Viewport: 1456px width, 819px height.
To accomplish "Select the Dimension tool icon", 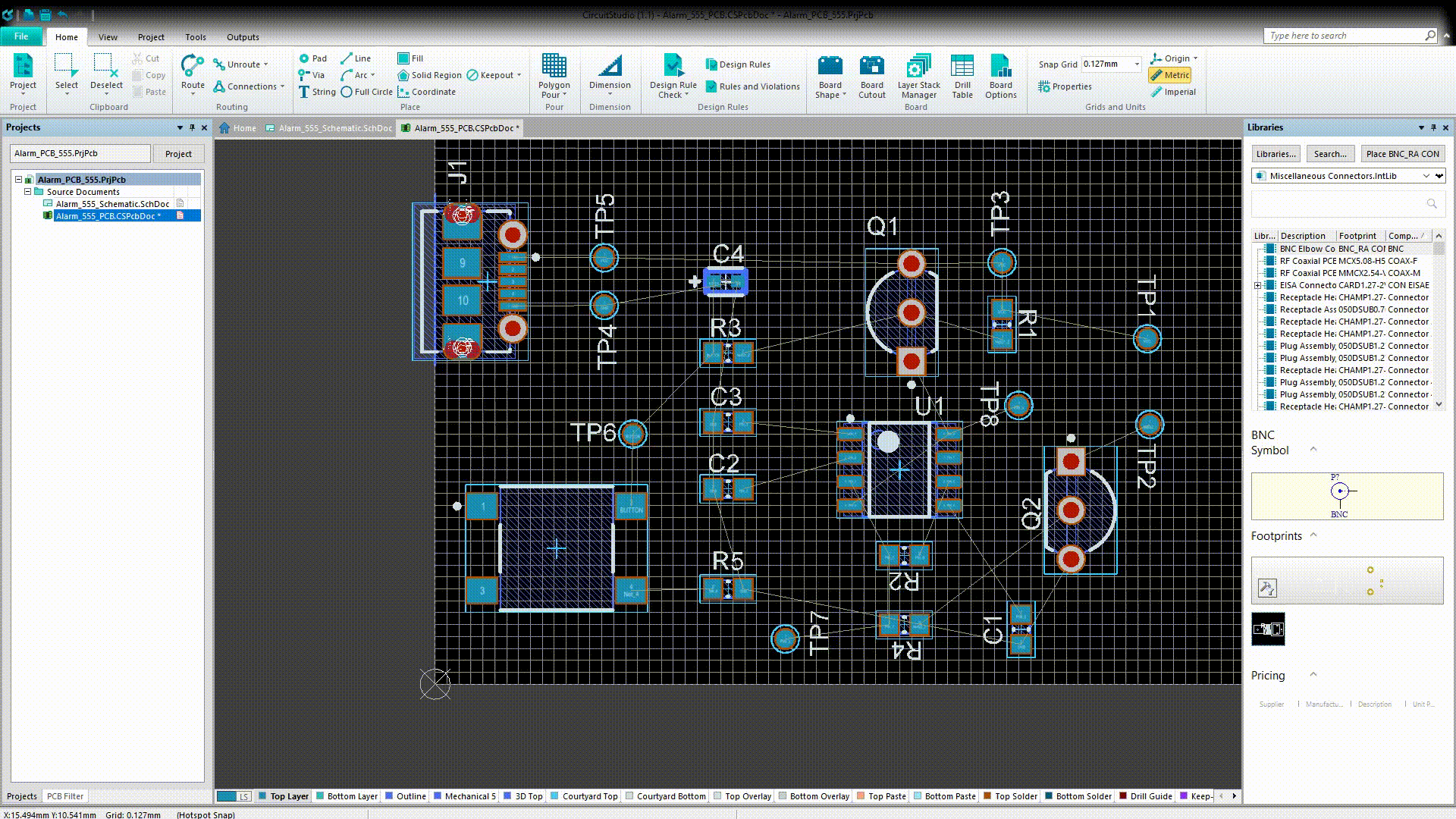I will [x=609, y=67].
